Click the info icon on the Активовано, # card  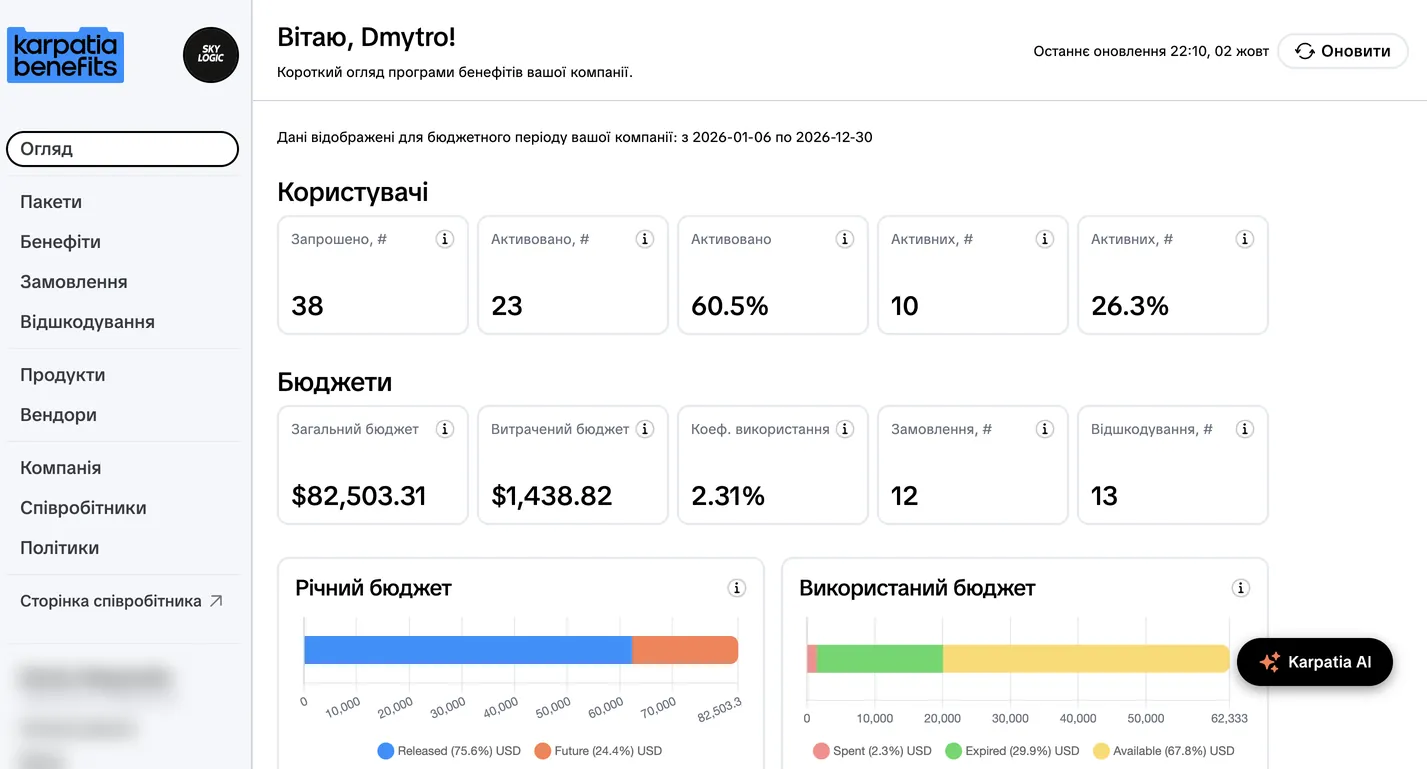pyautogui.click(x=645, y=239)
